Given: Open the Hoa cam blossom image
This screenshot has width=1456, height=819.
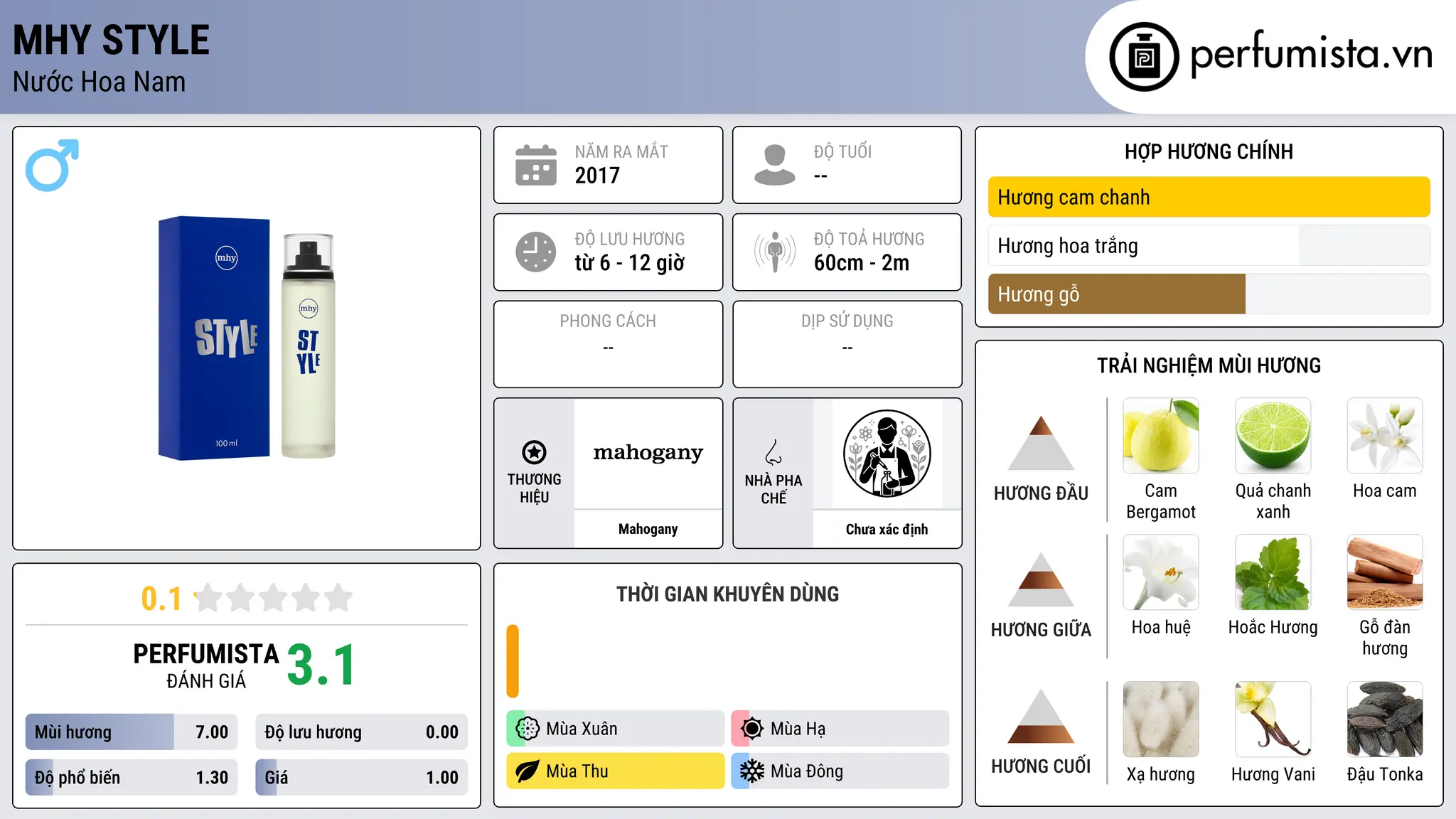Looking at the screenshot, I should tap(1385, 436).
